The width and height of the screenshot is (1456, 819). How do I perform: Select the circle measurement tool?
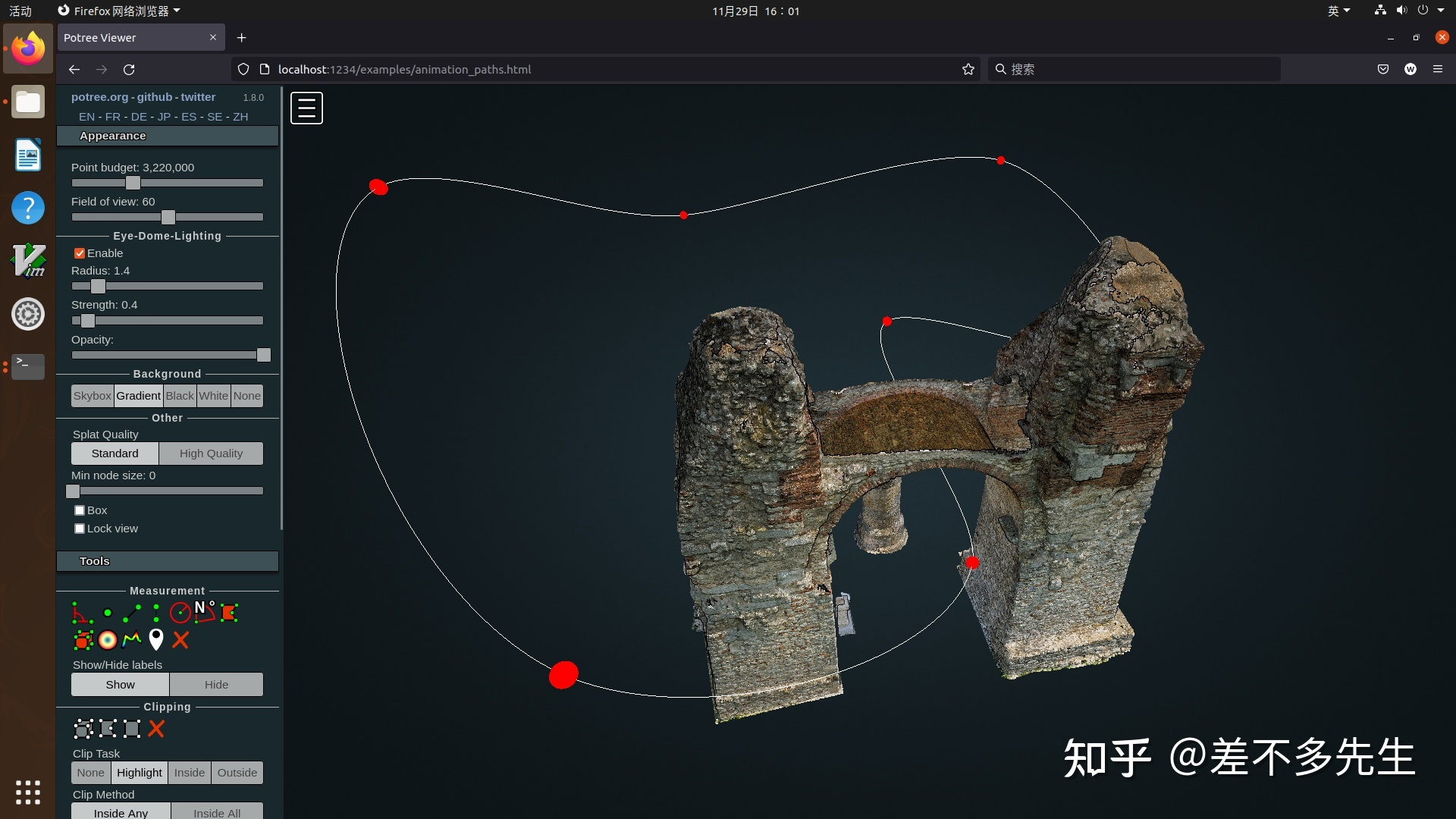pyautogui.click(x=180, y=613)
